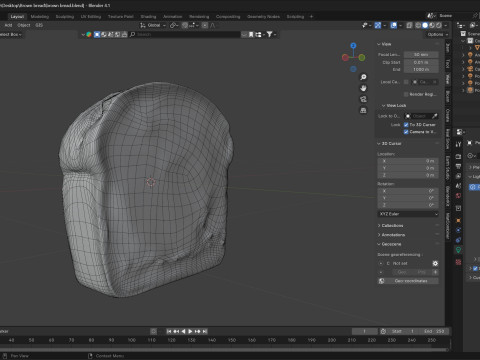The height and width of the screenshot is (360, 480).
Task: Add a new workspace with plus button
Action: pos(311,16)
